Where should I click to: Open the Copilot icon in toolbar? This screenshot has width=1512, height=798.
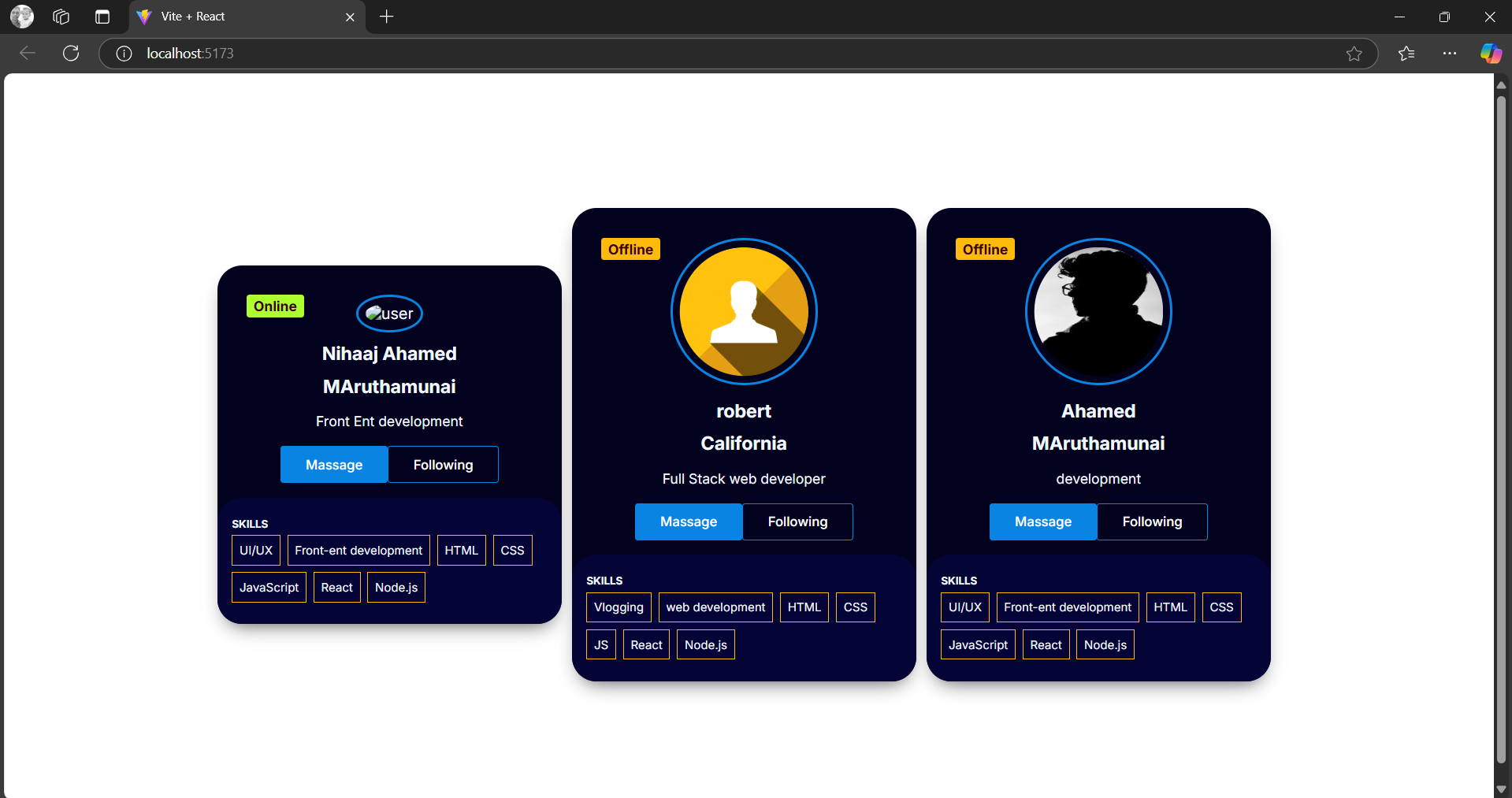1490,54
